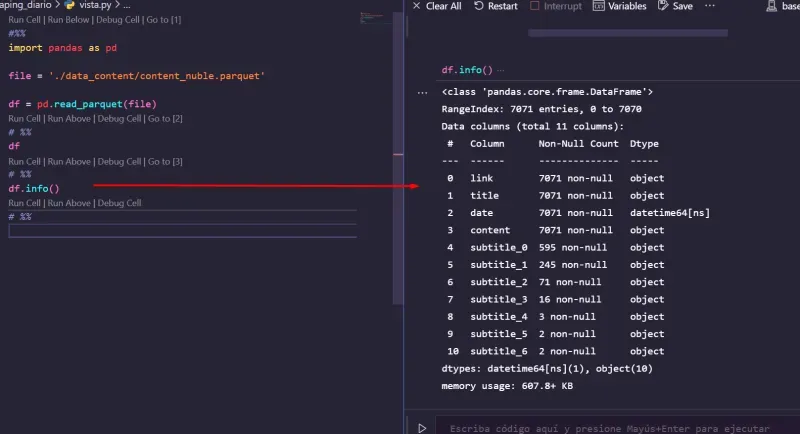Open the Variables viewer icon

(598, 6)
